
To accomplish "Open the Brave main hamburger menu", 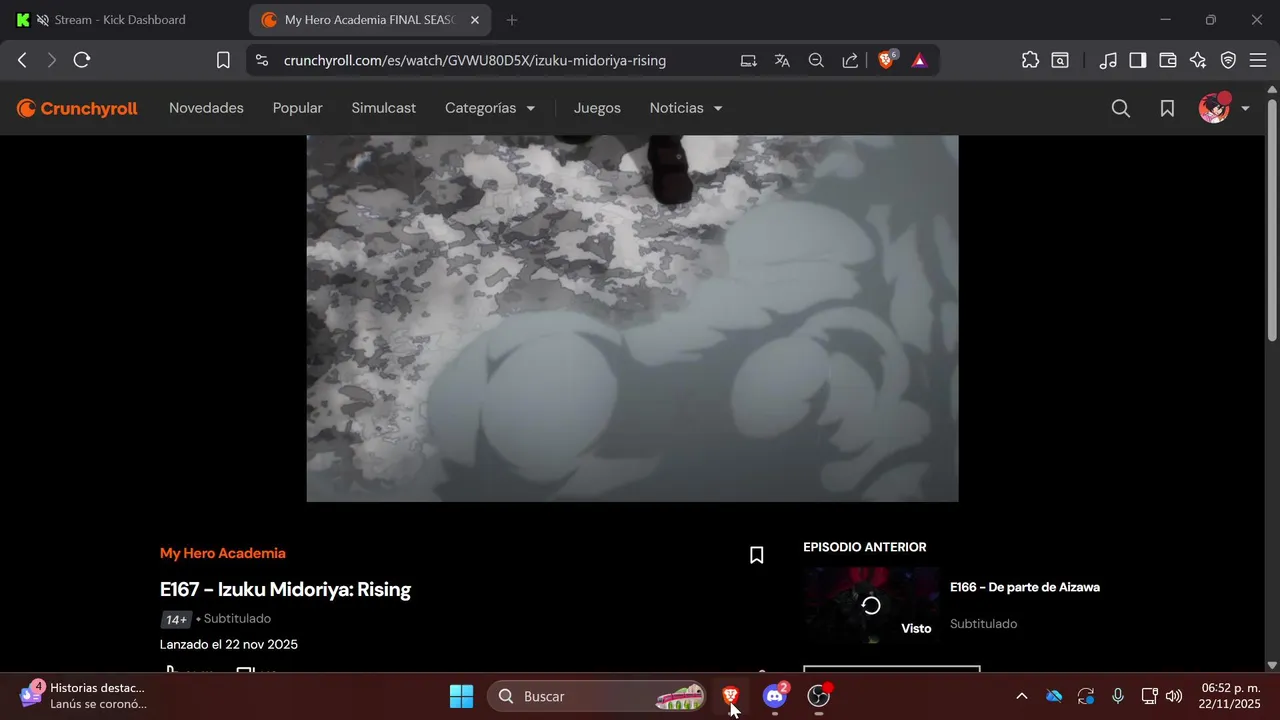I will point(1257,60).
